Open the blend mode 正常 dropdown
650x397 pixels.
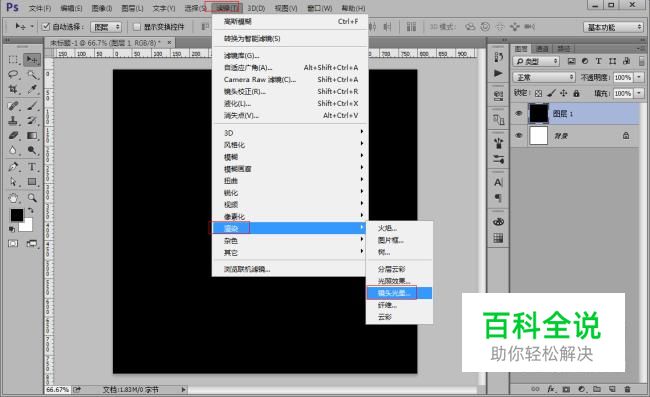(544, 77)
